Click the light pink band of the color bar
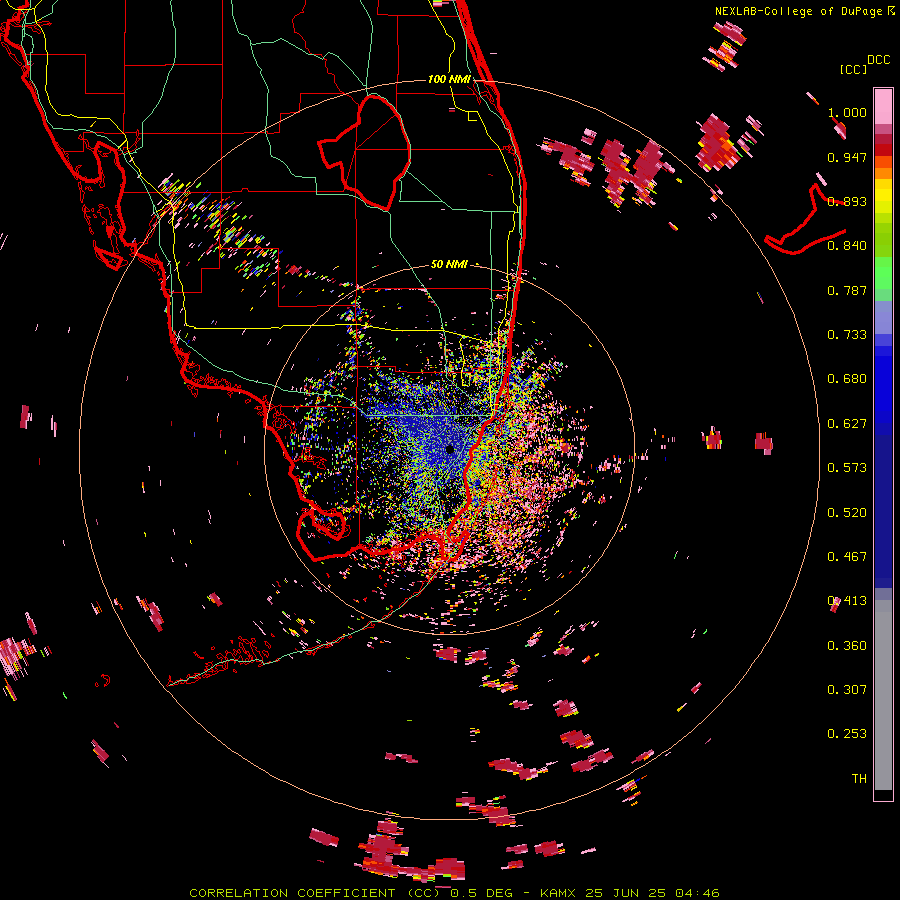This screenshot has width=900, height=900. coord(883,106)
